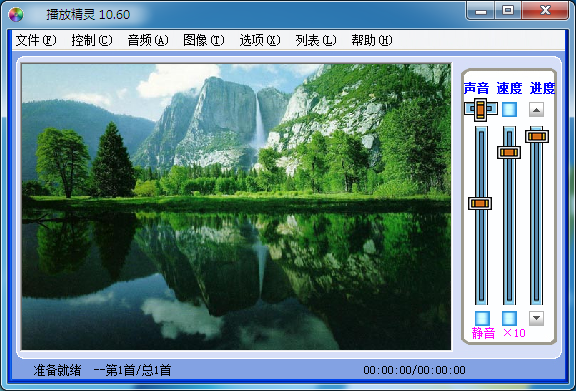Screen dimensions: 576x391
Task: Click the up arrow button under 进度
Action: 536,110
